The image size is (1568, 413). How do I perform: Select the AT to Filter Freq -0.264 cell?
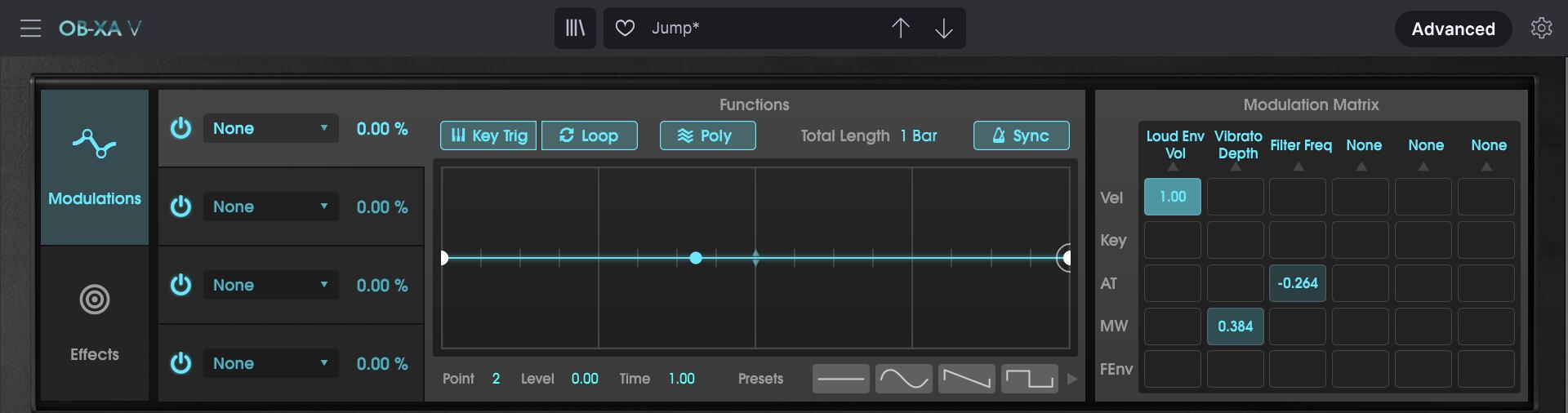pyautogui.click(x=1298, y=283)
